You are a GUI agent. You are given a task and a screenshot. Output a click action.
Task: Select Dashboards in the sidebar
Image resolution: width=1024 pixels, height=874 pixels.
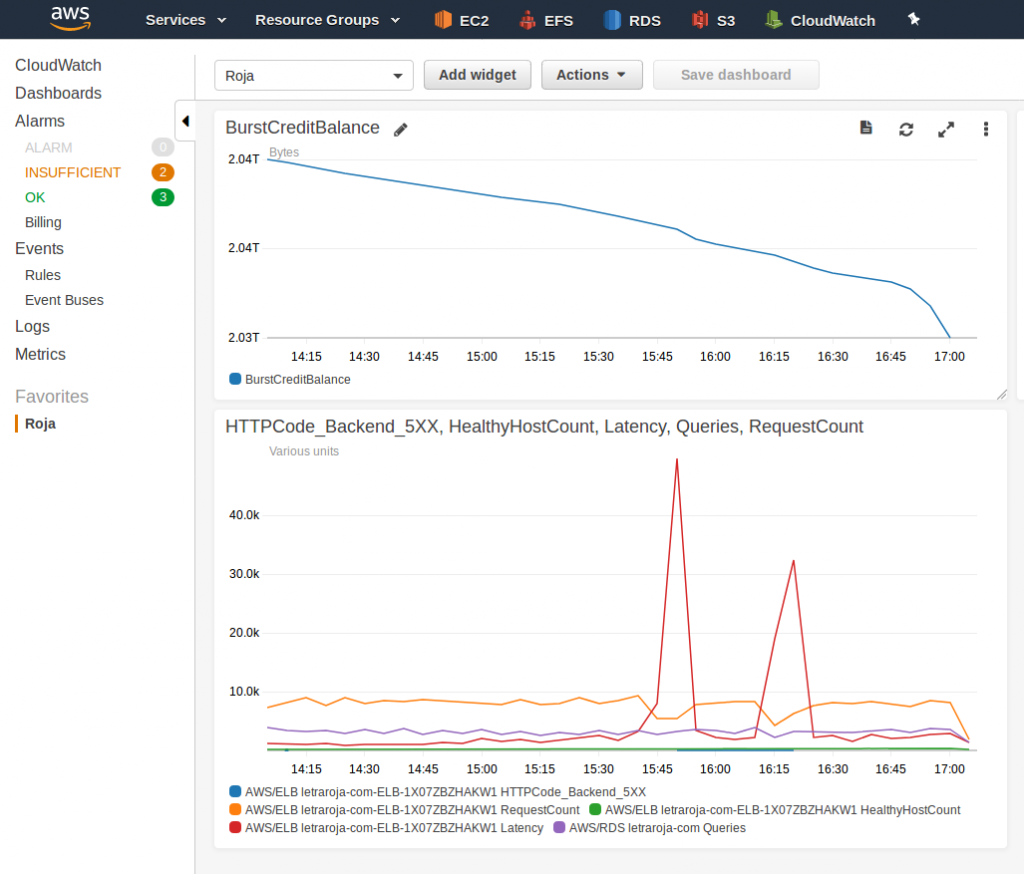tap(58, 93)
